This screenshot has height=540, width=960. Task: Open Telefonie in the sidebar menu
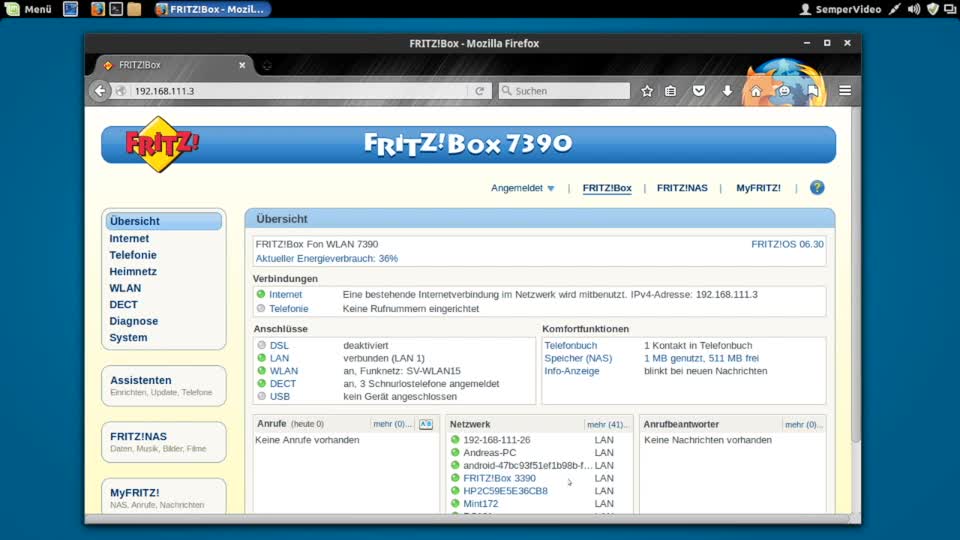[x=133, y=255]
